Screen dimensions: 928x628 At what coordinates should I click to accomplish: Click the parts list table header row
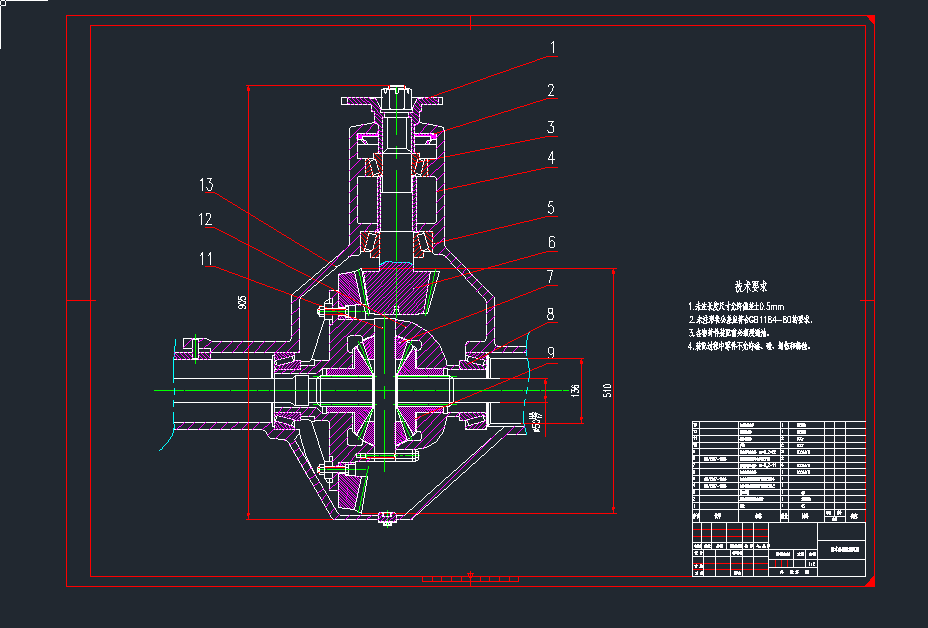click(x=777, y=516)
